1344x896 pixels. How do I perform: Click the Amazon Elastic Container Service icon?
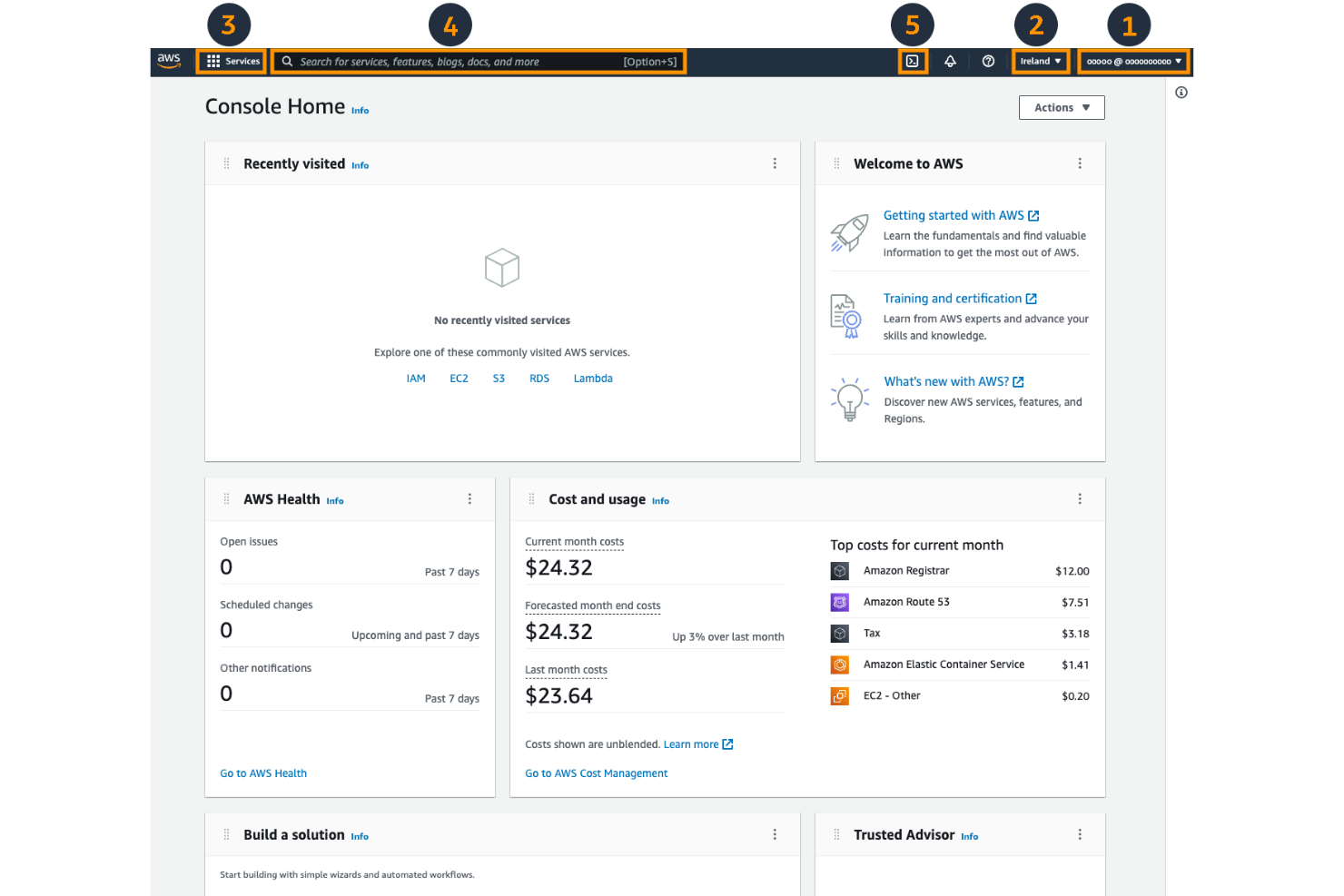(839, 665)
